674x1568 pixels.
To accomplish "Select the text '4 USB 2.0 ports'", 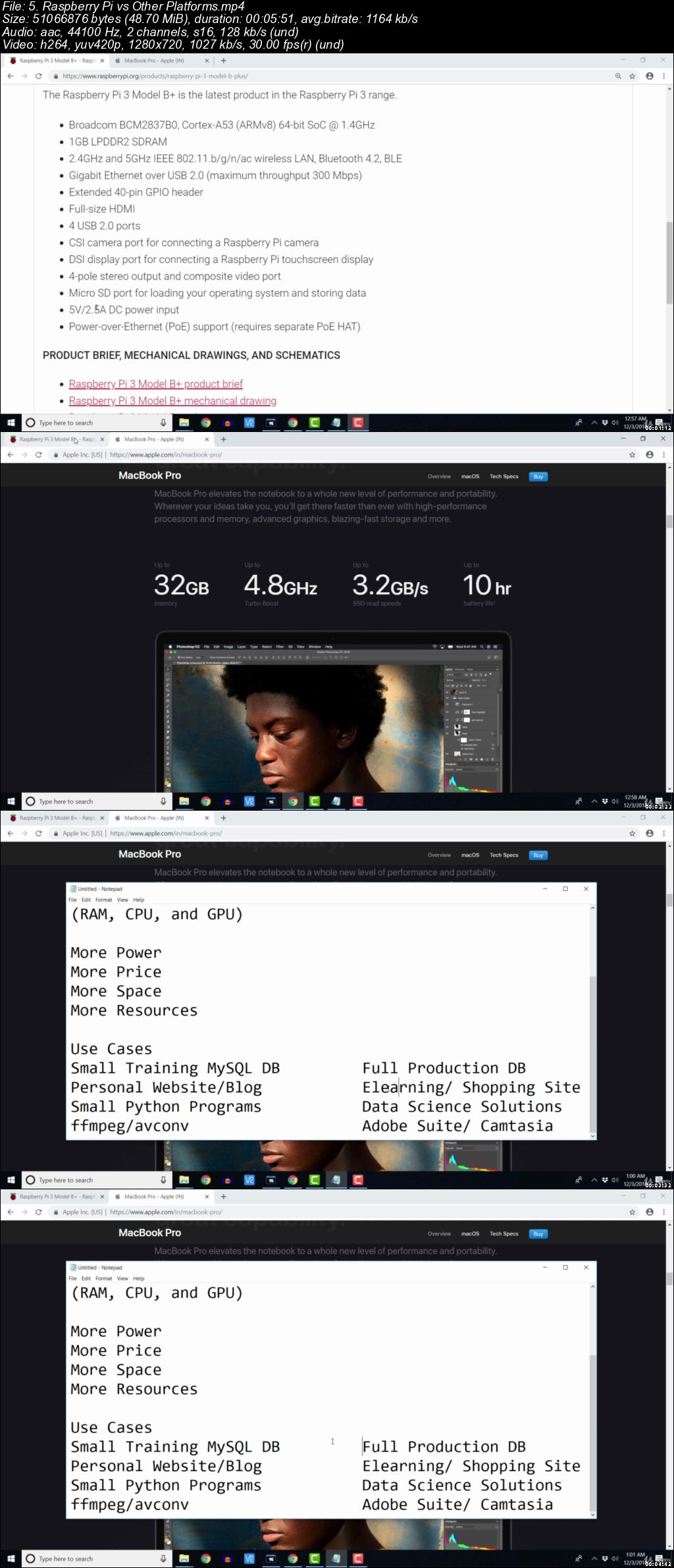I will (105, 226).
